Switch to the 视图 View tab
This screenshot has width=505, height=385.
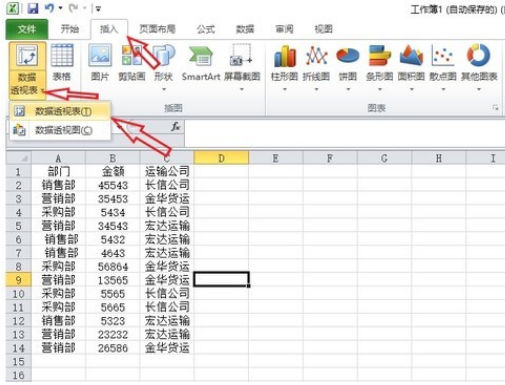point(324,29)
